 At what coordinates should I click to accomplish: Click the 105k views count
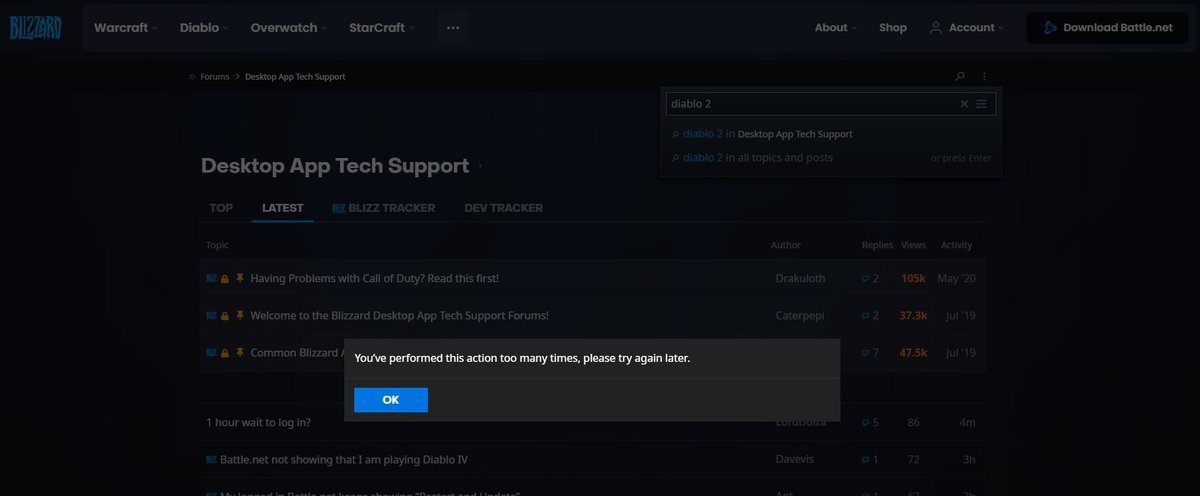[914, 278]
